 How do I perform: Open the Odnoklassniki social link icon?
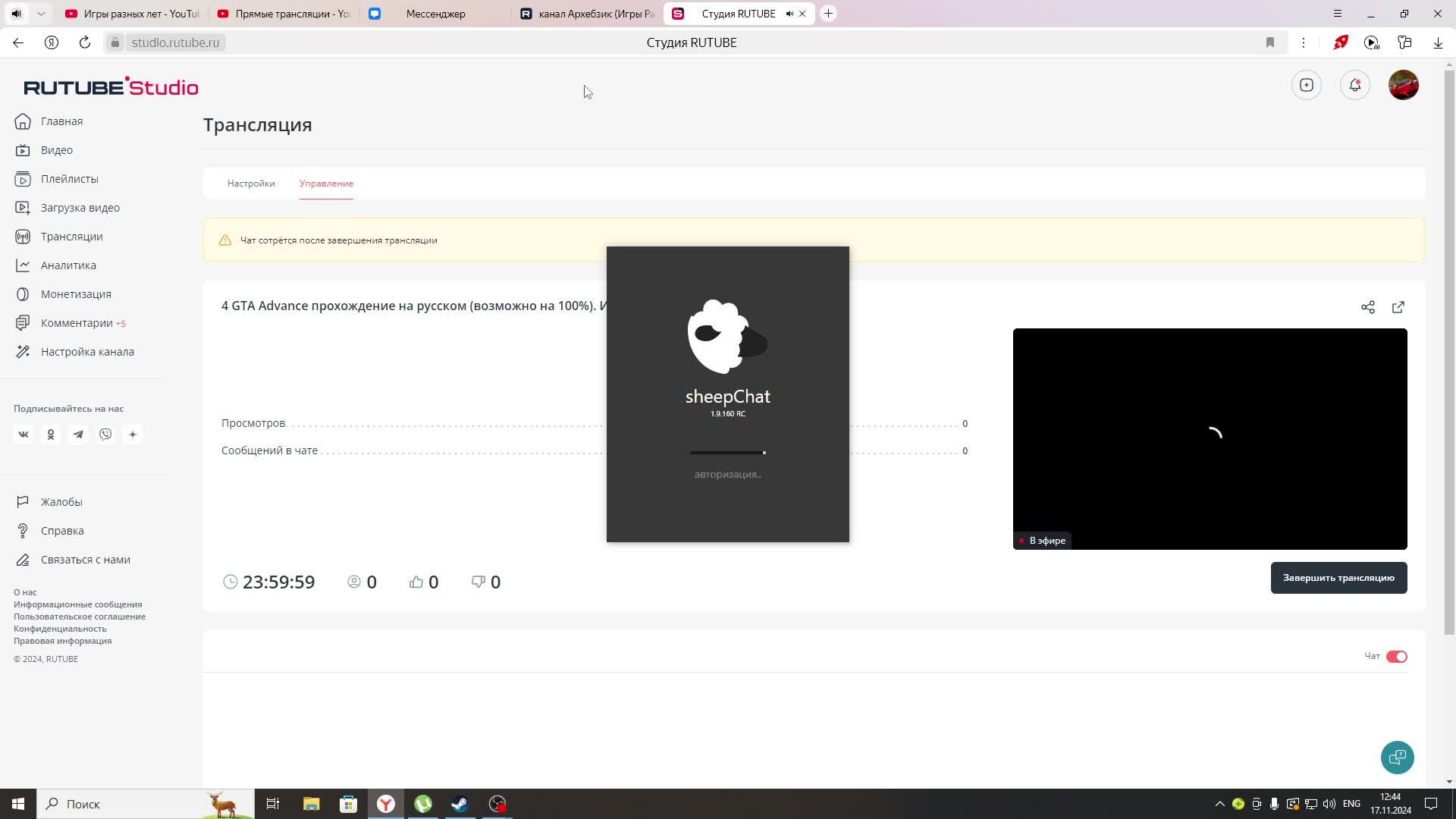(x=51, y=435)
